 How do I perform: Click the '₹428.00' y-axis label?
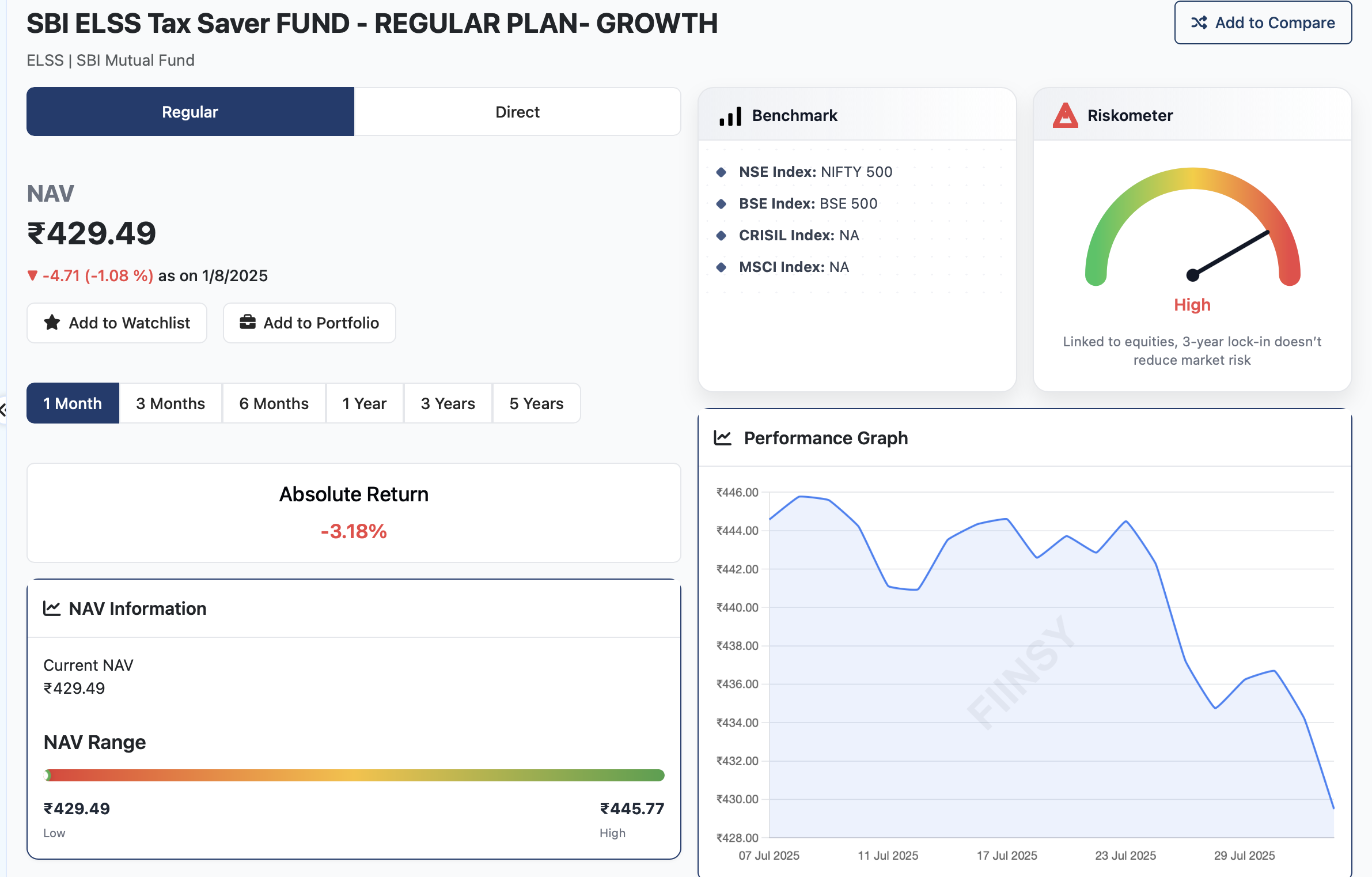coord(737,838)
